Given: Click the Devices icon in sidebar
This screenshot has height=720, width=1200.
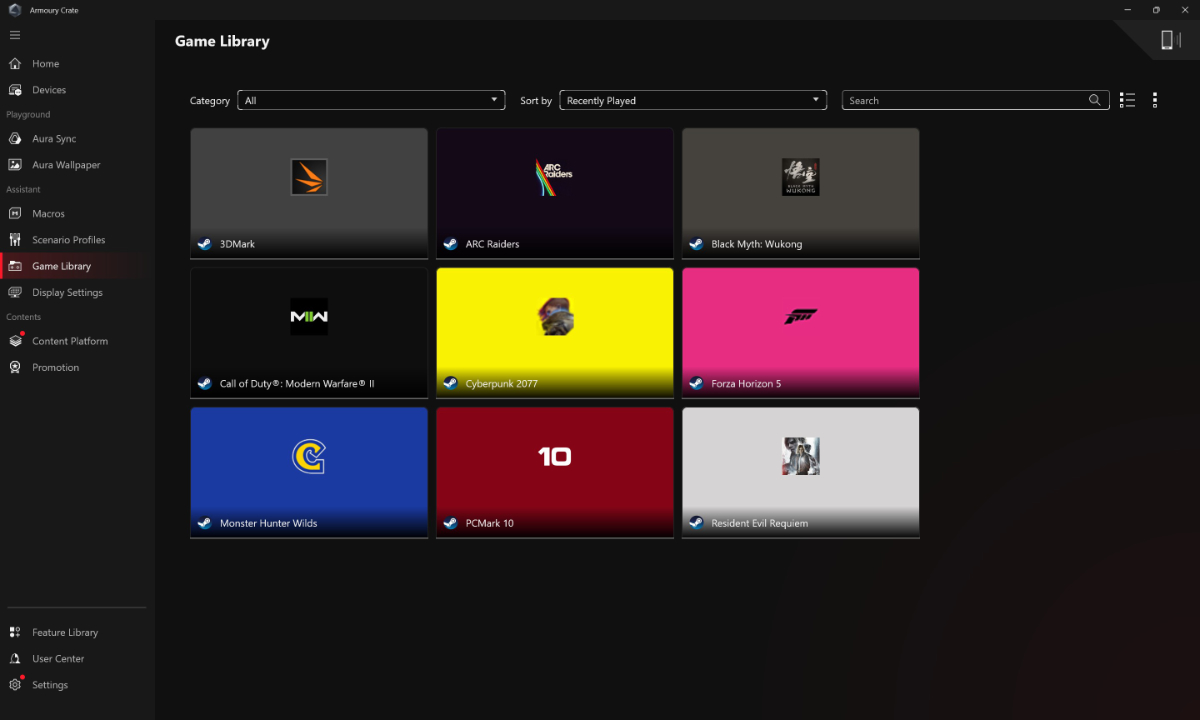Looking at the screenshot, I should (x=15, y=90).
